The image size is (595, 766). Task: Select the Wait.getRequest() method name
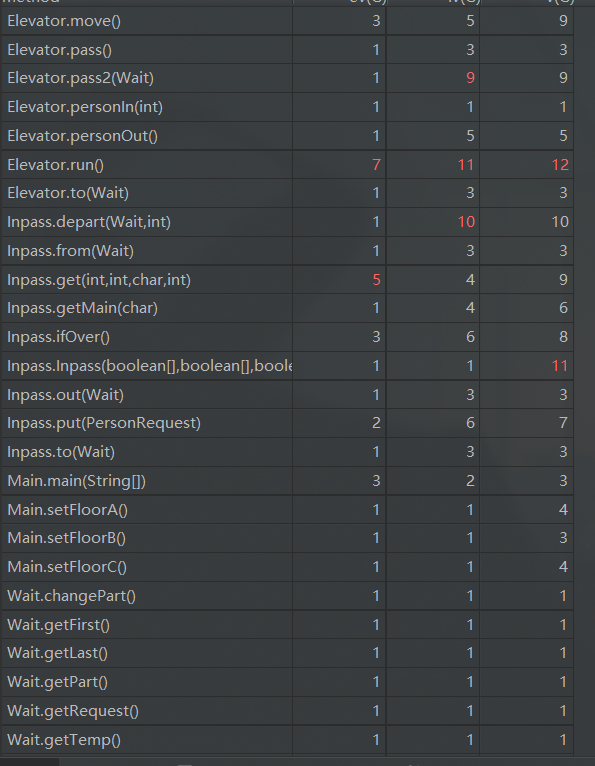[x=73, y=711]
